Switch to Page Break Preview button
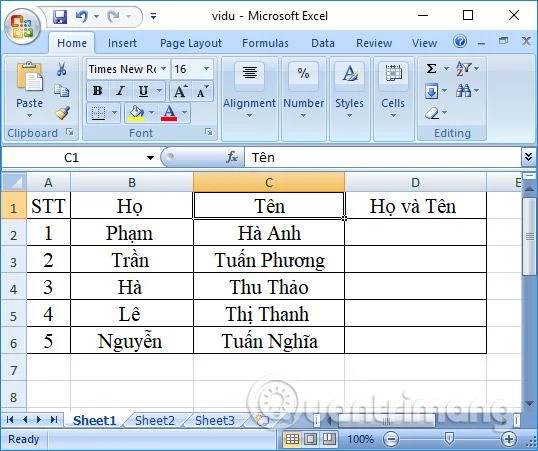 (329, 439)
